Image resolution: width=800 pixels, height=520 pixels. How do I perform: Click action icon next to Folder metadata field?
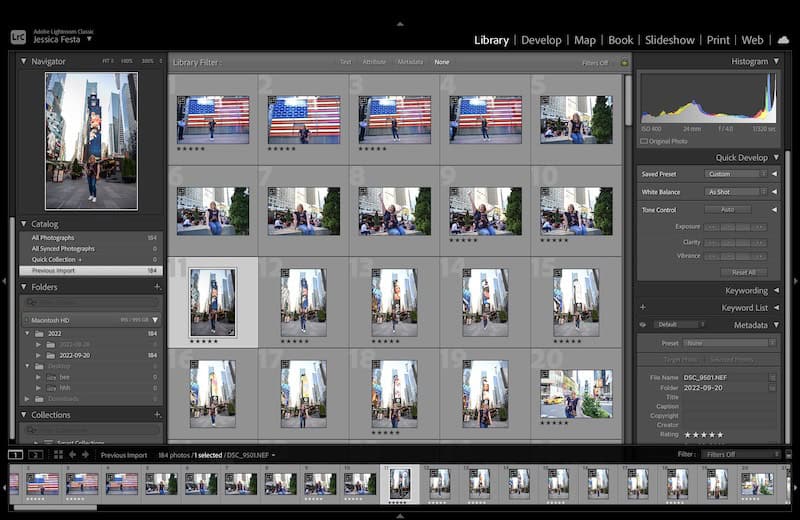(772, 388)
